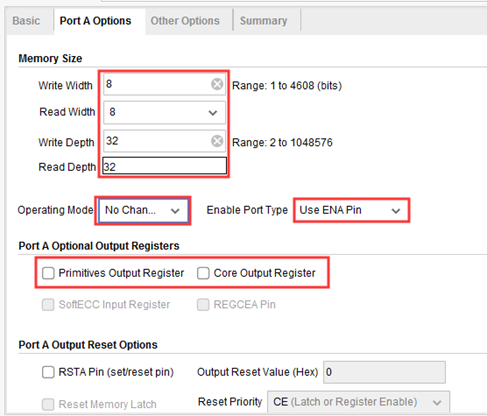Toggle the REGCEA Pin checkbox

point(203,304)
